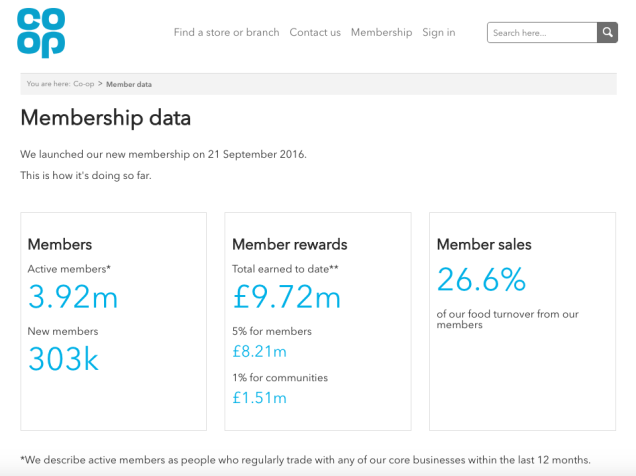Screen dimensions: 636x476
Task: Open the Membership nav link
Action: (x=381, y=32)
